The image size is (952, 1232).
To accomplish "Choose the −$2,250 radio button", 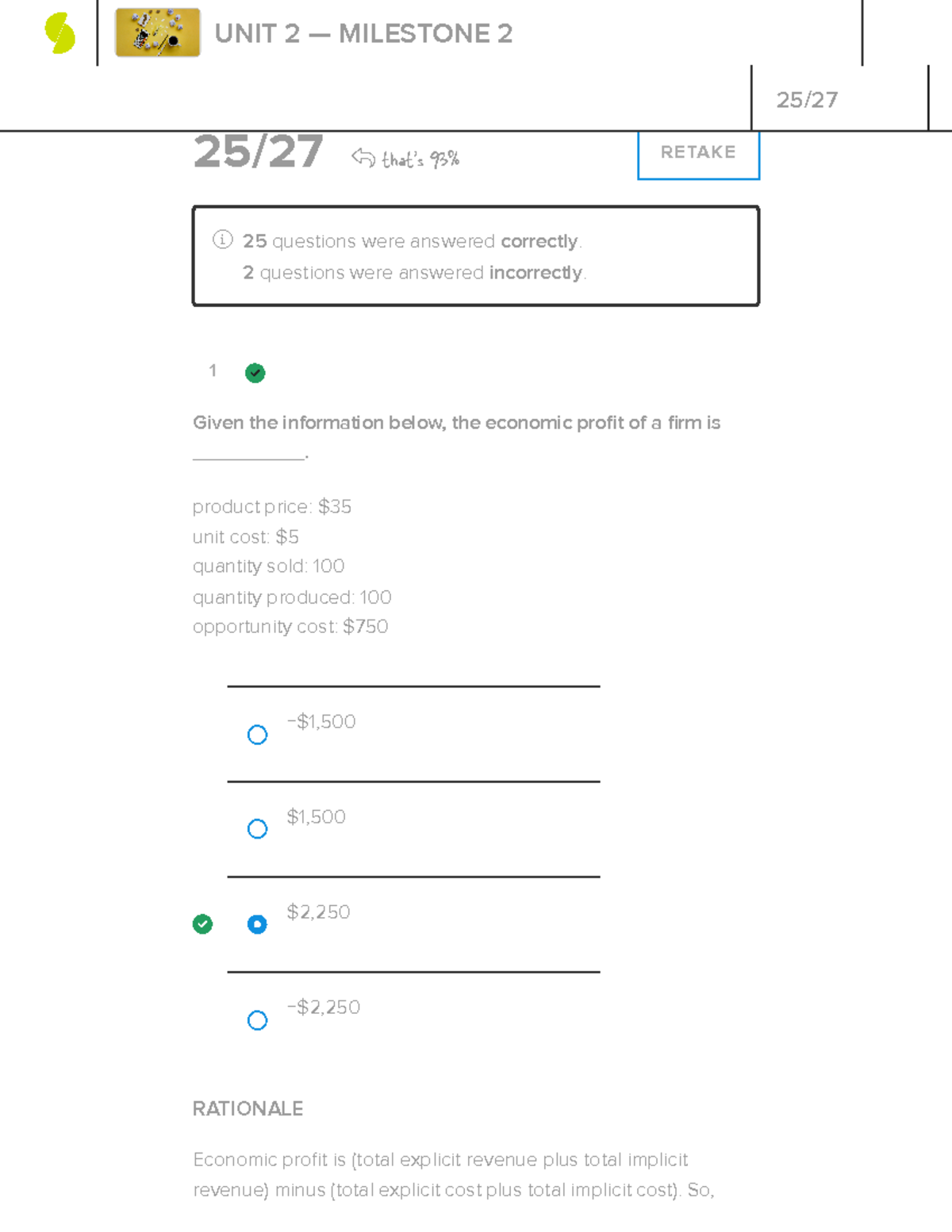I will click(257, 1020).
